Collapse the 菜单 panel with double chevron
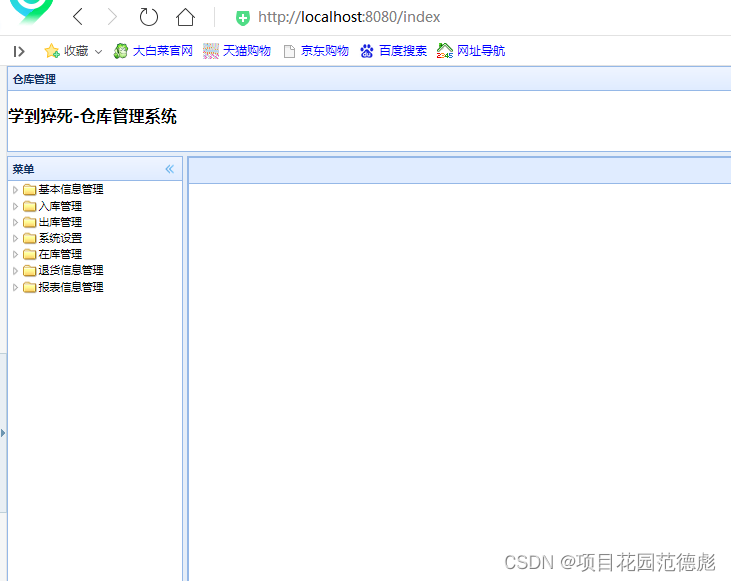The image size is (731, 581). coord(170,169)
